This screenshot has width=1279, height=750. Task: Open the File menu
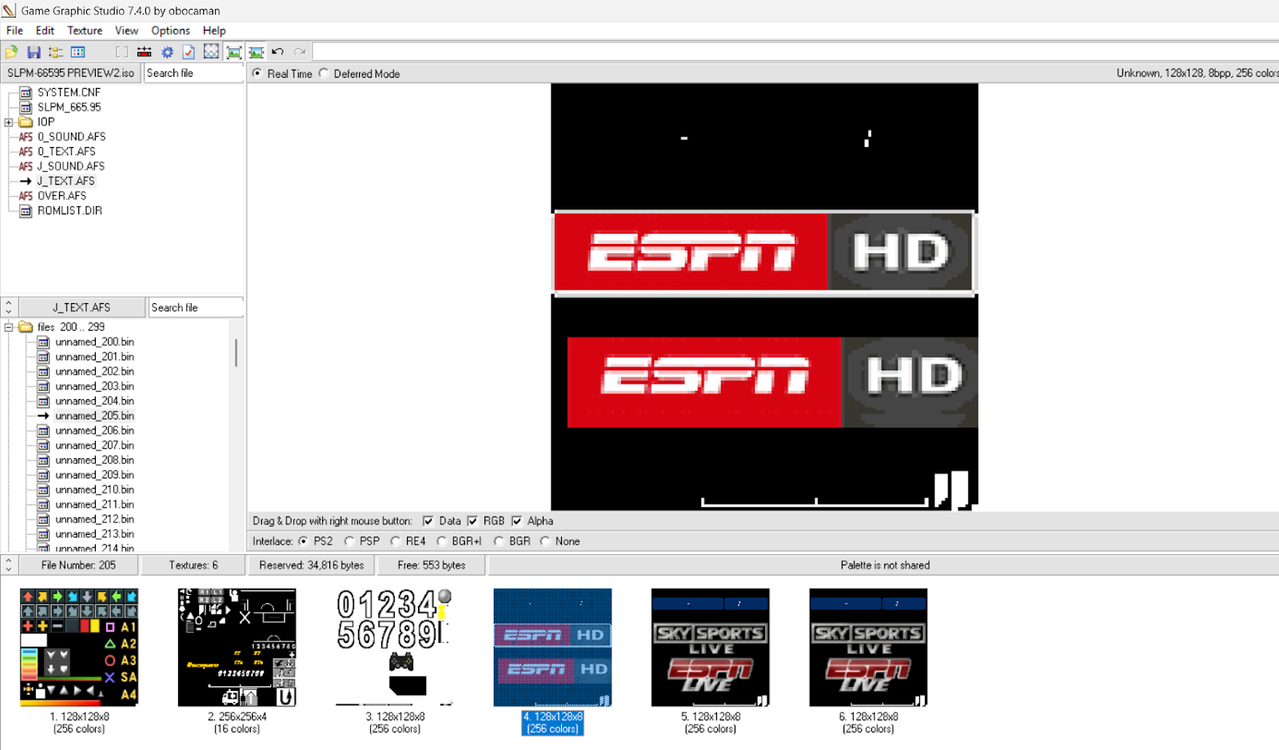tap(15, 31)
